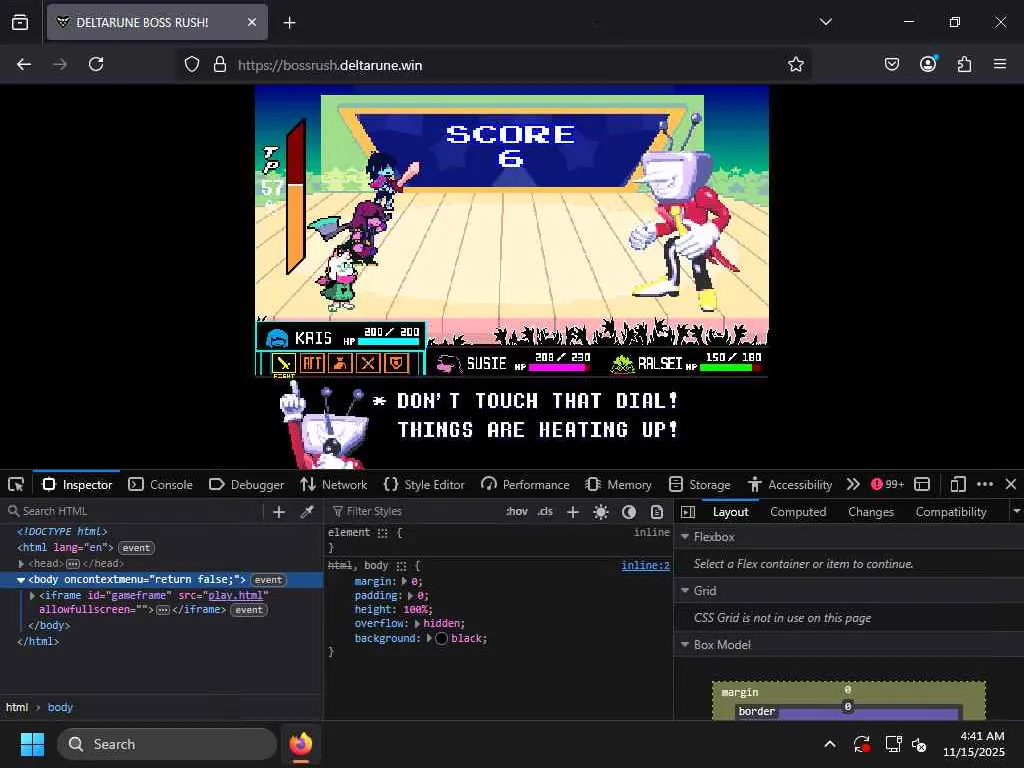
Task: Open the Console panel
Action: (x=161, y=485)
